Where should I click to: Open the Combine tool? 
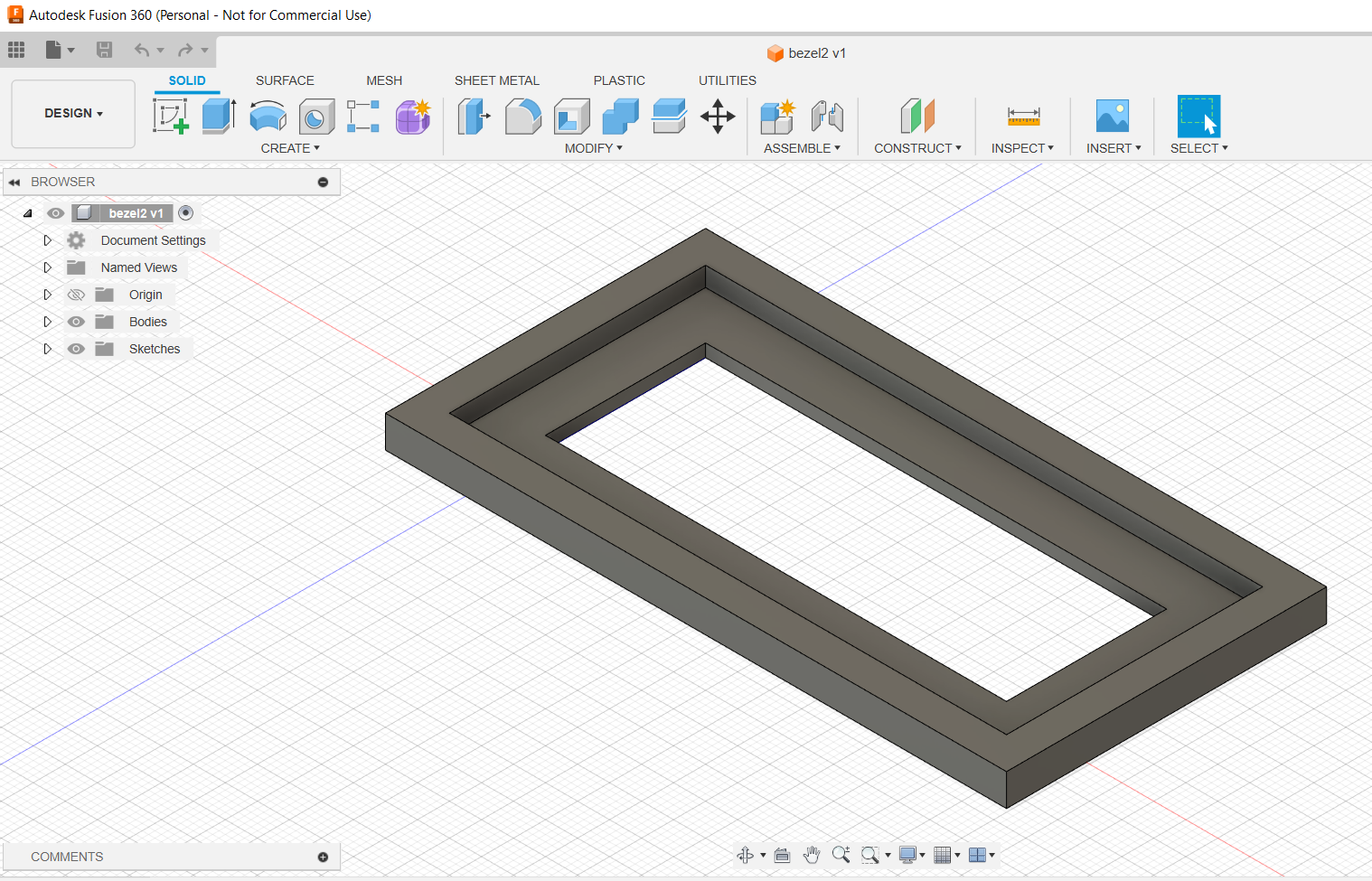[620, 117]
